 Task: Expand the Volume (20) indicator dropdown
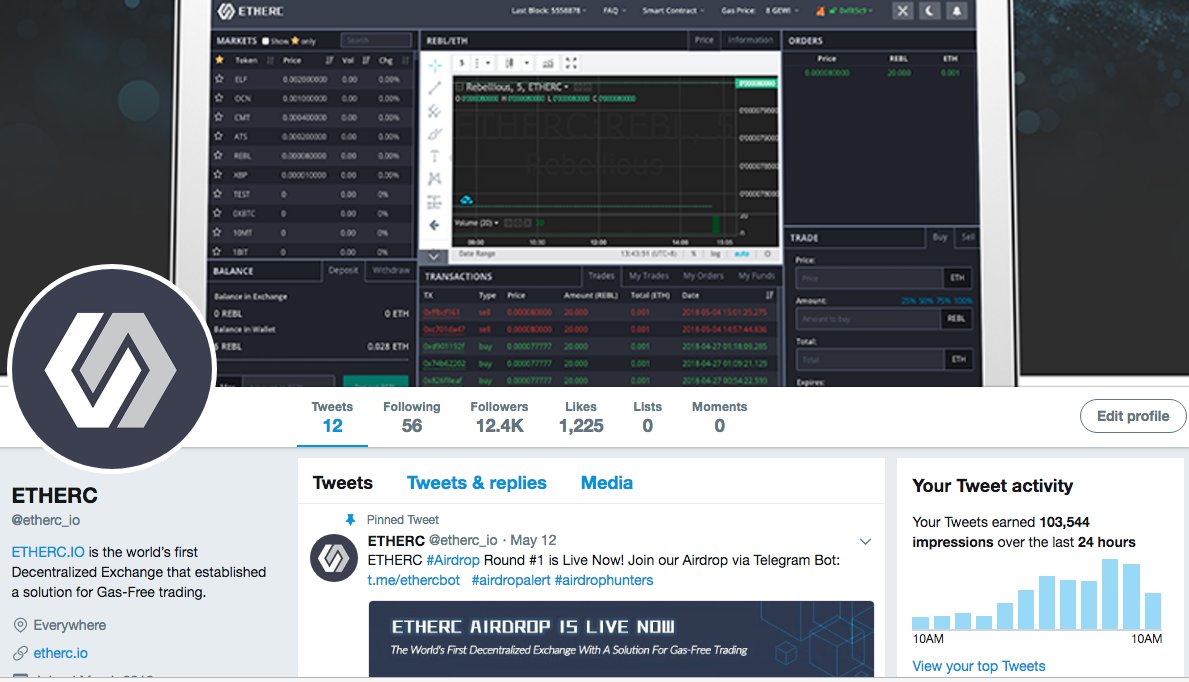496,223
